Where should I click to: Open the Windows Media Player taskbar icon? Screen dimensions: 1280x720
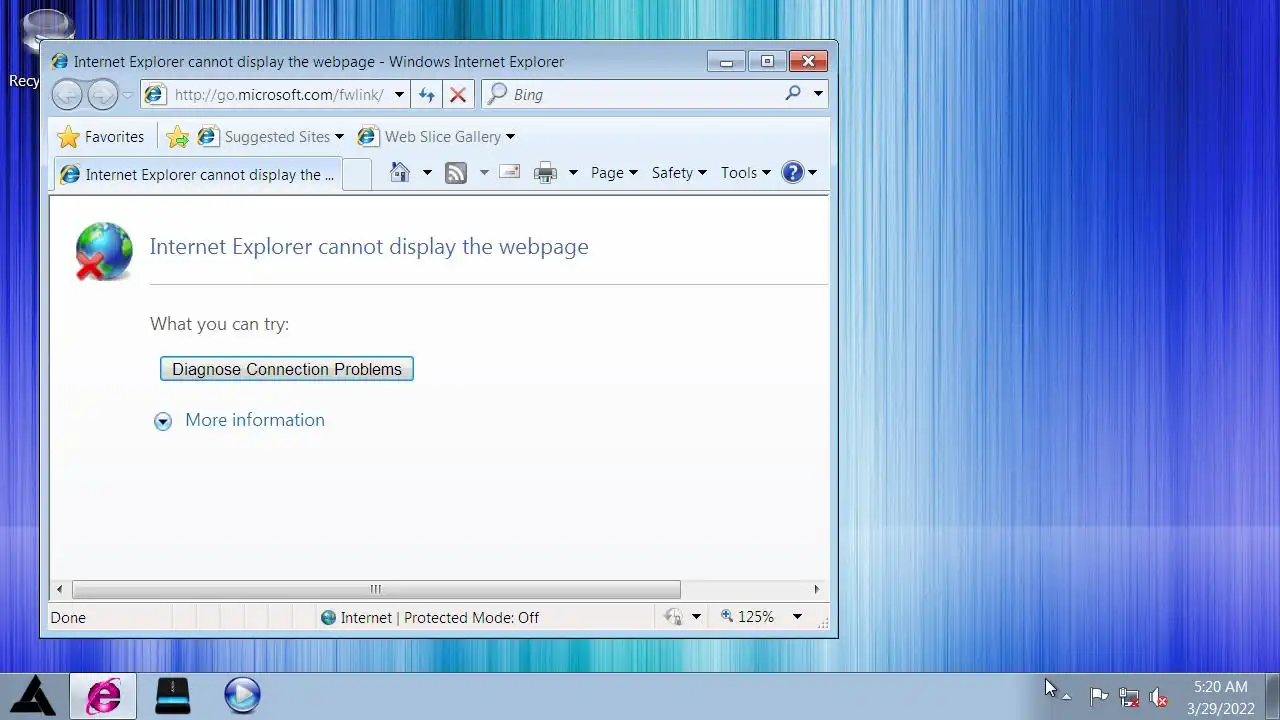(x=242, y=696)
